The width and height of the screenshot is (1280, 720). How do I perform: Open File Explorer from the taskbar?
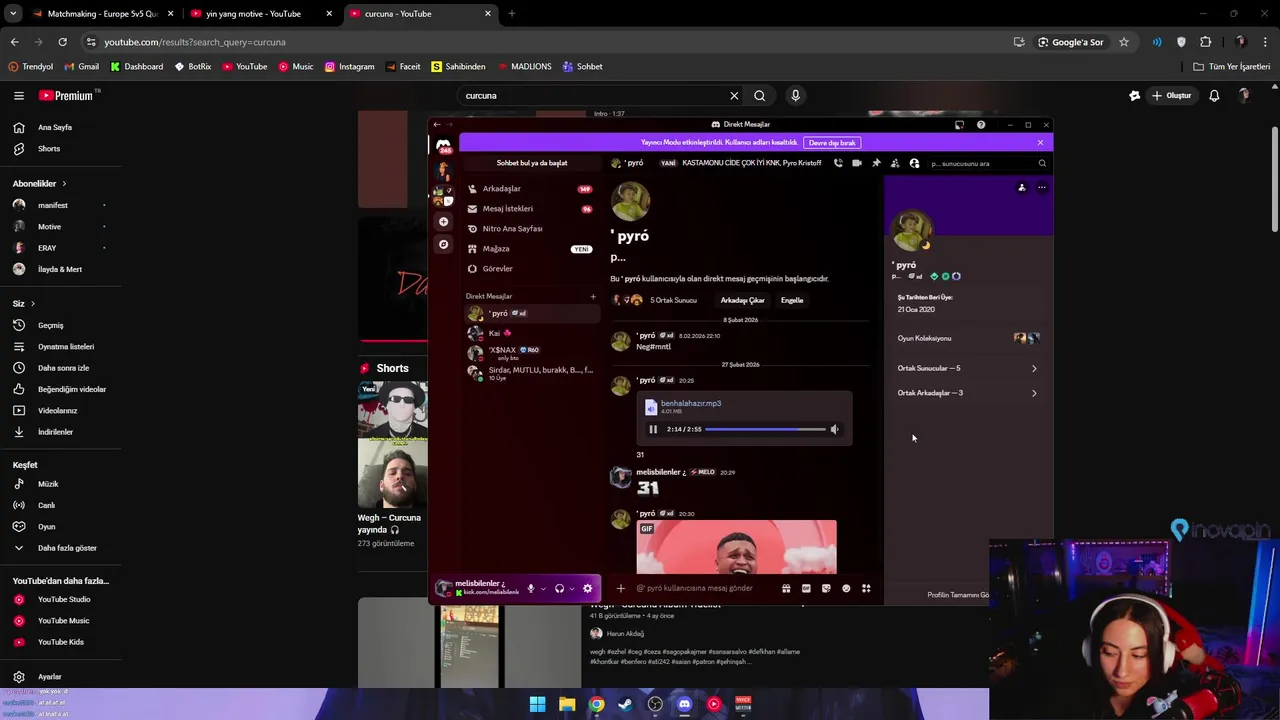567,704
